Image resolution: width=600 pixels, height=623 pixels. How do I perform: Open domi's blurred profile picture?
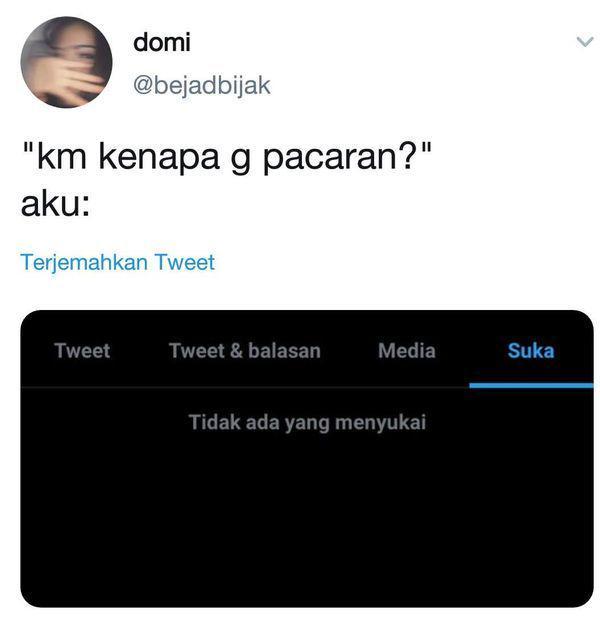(x=66, y=62)
